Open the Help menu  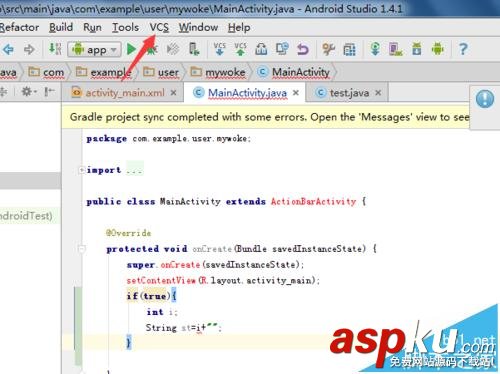tap(239, 28)
